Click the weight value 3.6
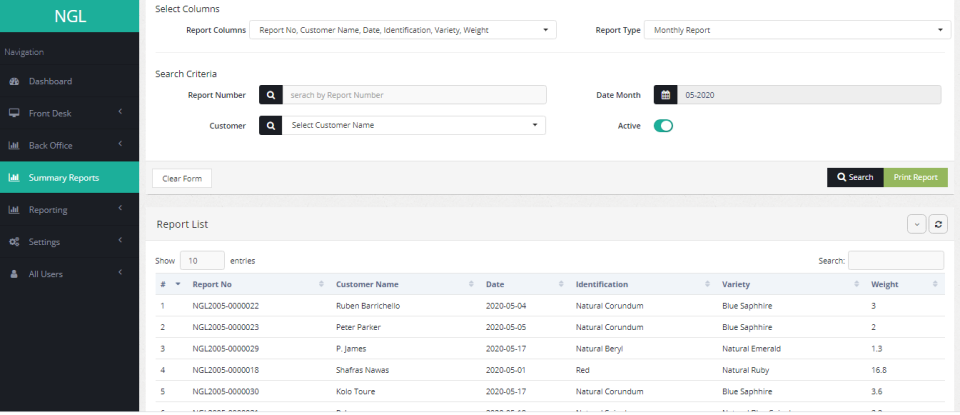Screen dimensions: 960x415 point(876,392)
